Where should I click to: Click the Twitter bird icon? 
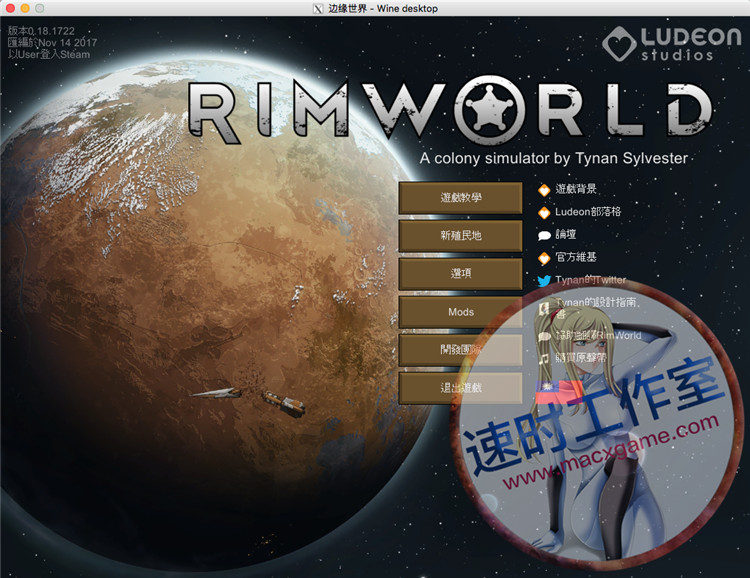pos(544,281)
